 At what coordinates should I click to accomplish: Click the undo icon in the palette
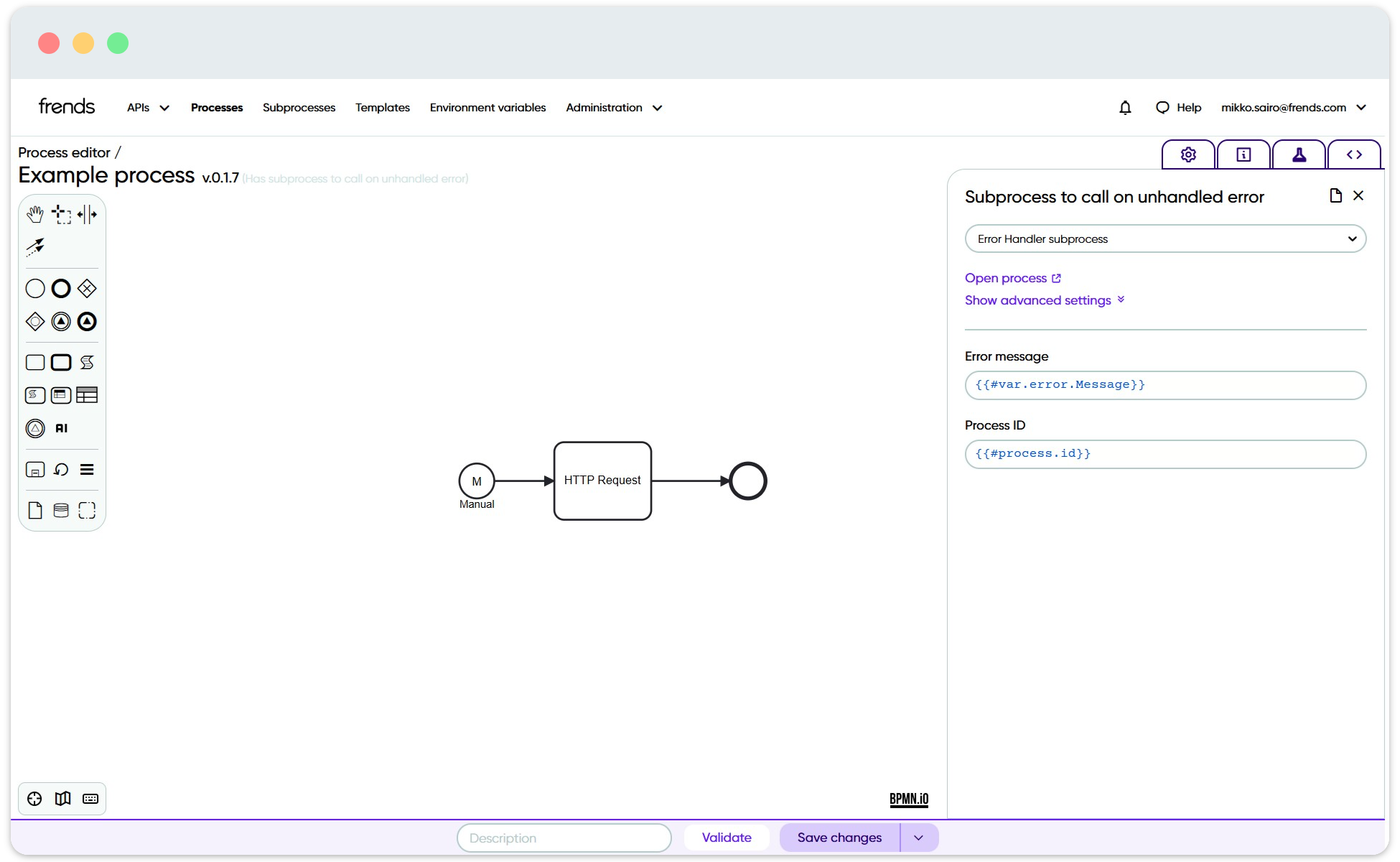(61, 469)
